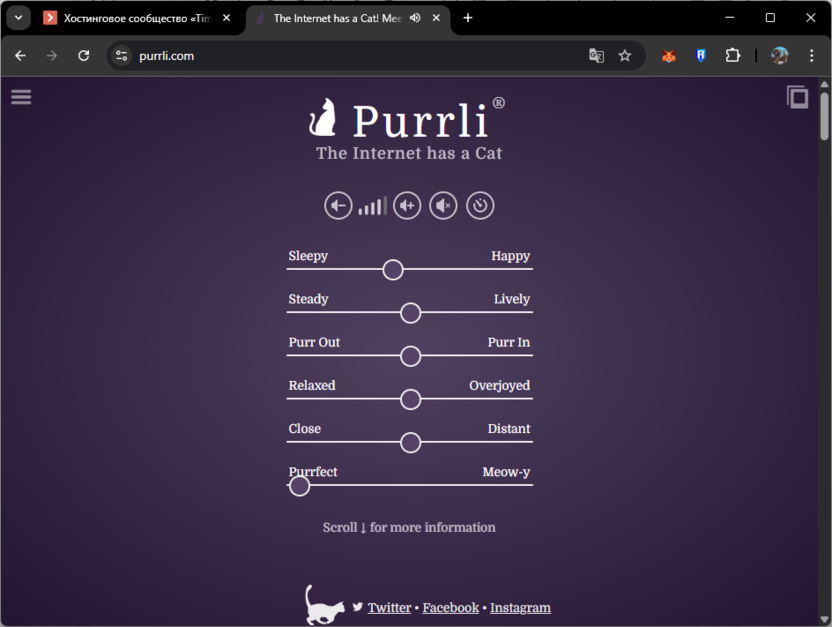Open the Facebook link
This screenshot has width=832, height=627.
(x=450, y=607)
